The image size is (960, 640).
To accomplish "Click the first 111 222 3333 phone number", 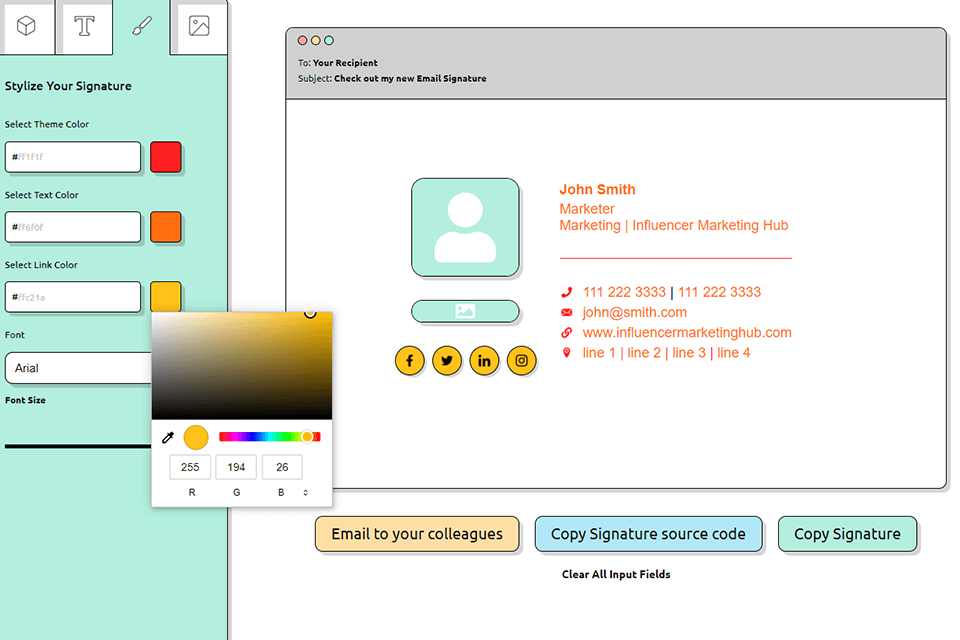I will (624, 292).
